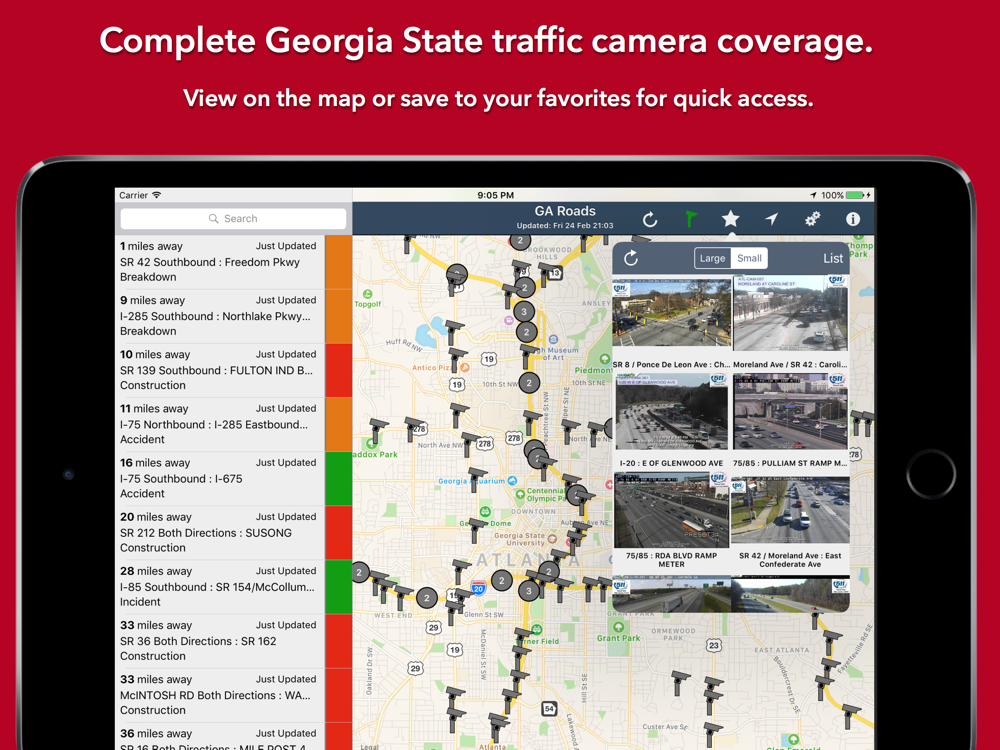Switch favorites panel to List view
The image size is (1000, 750).
coord(833,258)
